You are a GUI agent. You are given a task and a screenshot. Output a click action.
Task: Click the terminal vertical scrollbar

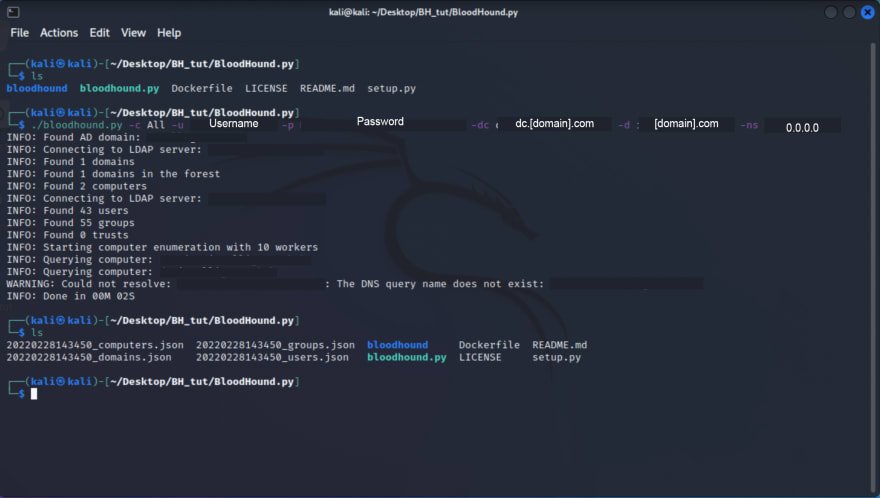pyautogui.click(x=873, y=269)
